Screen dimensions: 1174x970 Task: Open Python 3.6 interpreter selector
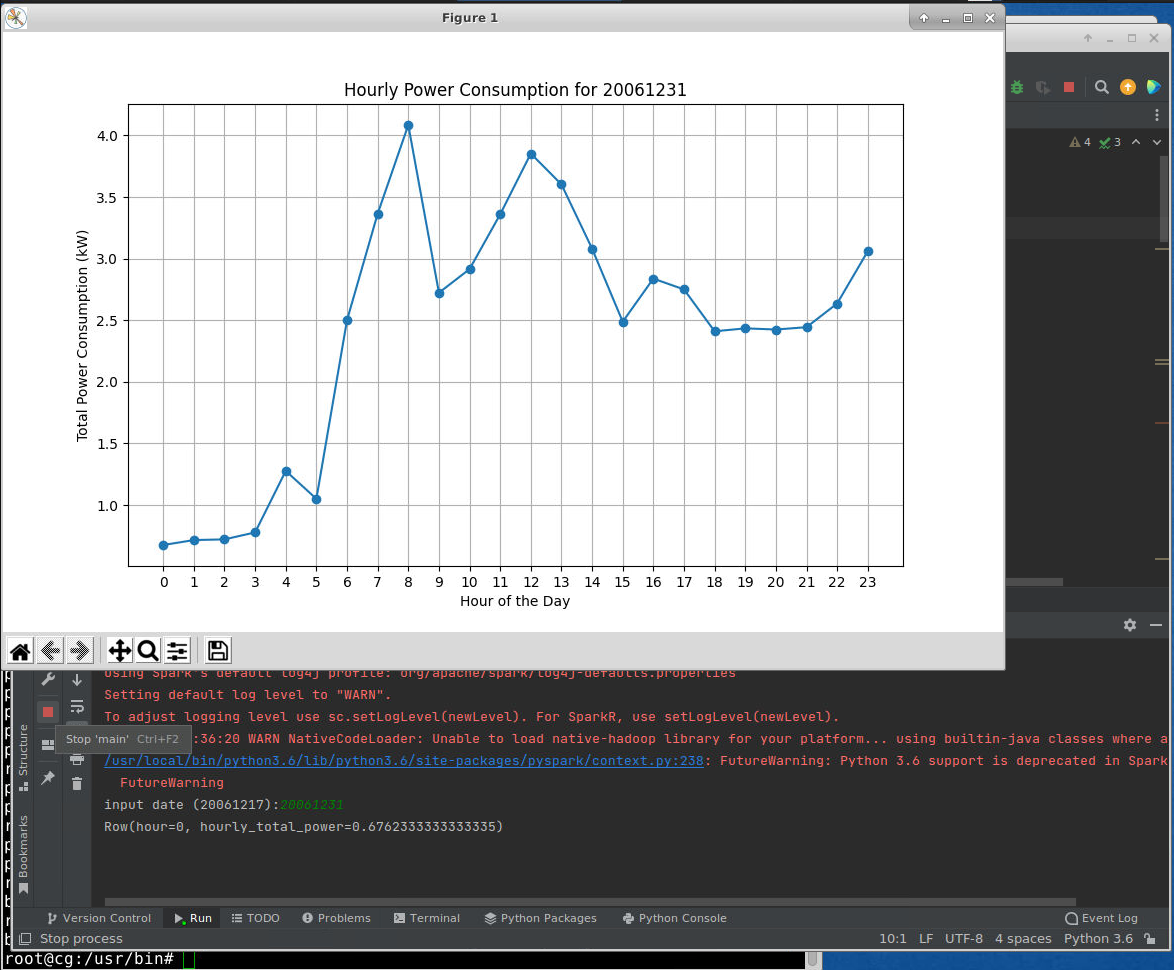coord(1098,939)
